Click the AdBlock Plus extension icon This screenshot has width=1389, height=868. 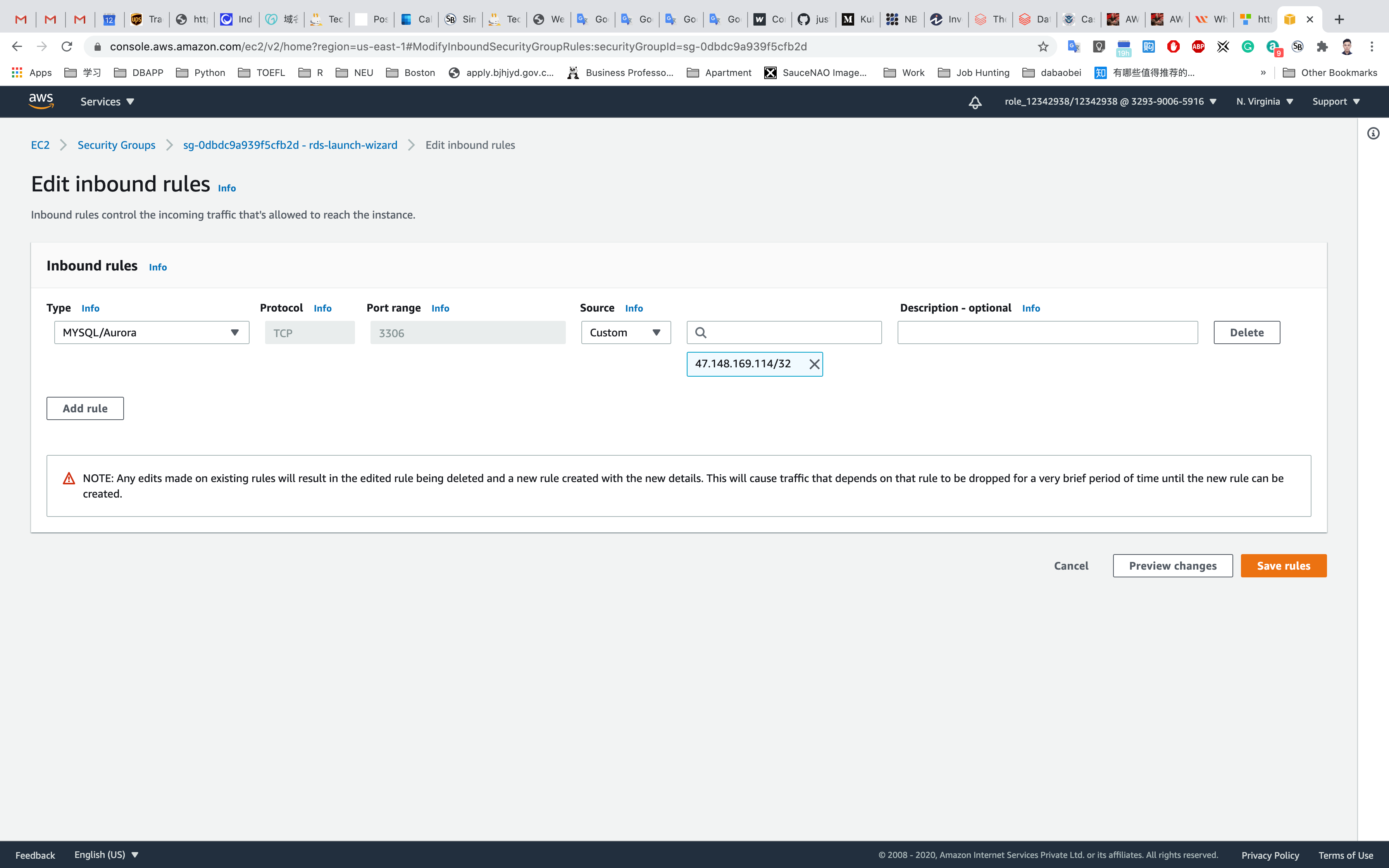(1198, 46)
